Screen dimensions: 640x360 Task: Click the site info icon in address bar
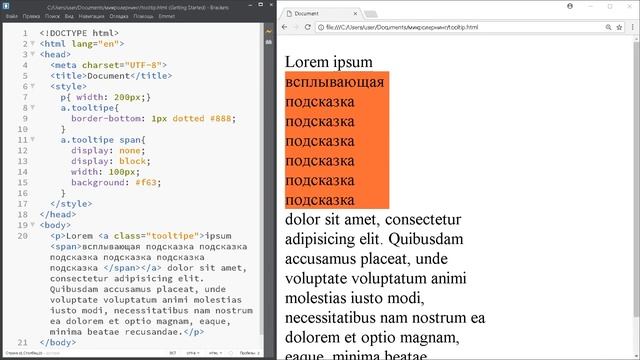[321, 27]
